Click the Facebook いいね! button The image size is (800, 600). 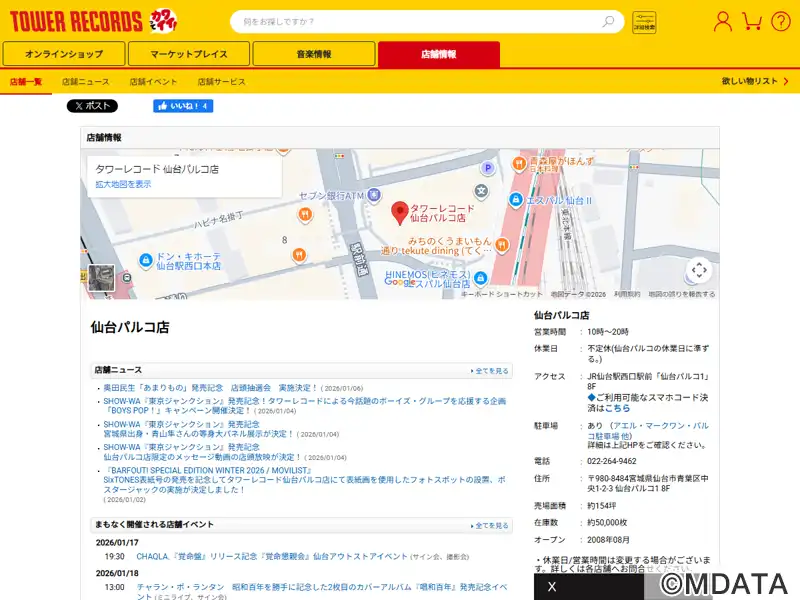[x=182, y=106]
